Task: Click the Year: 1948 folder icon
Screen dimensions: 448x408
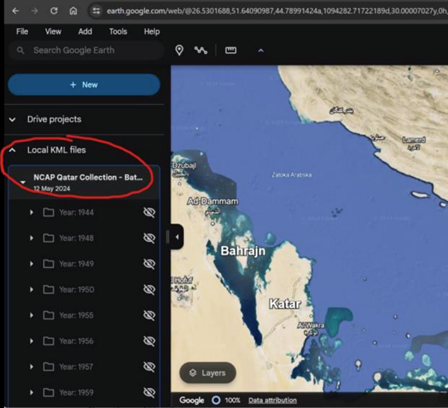Action: [x=49, y=238]
